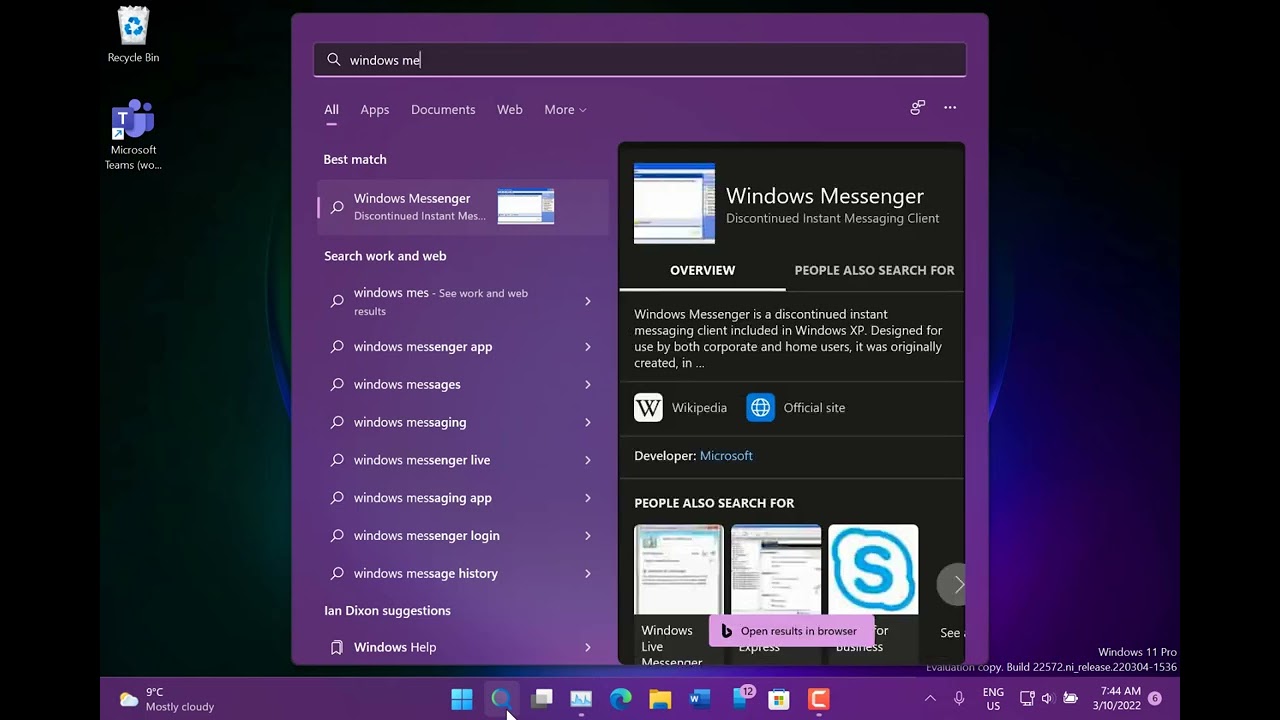
Task: Open Microsoft Store from taskbar
Action: [x=779, y=699]
